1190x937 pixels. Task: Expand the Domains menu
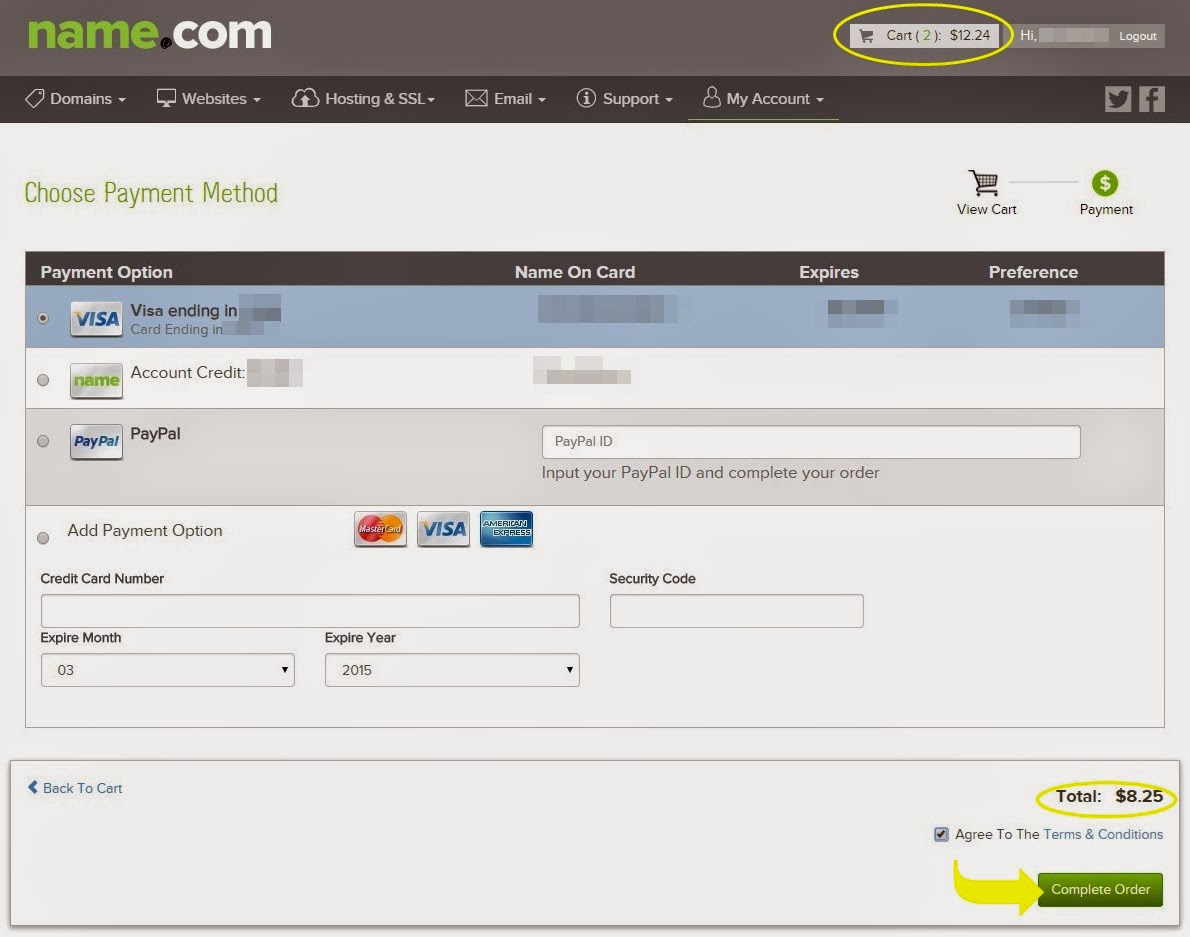tap(76, 99)
